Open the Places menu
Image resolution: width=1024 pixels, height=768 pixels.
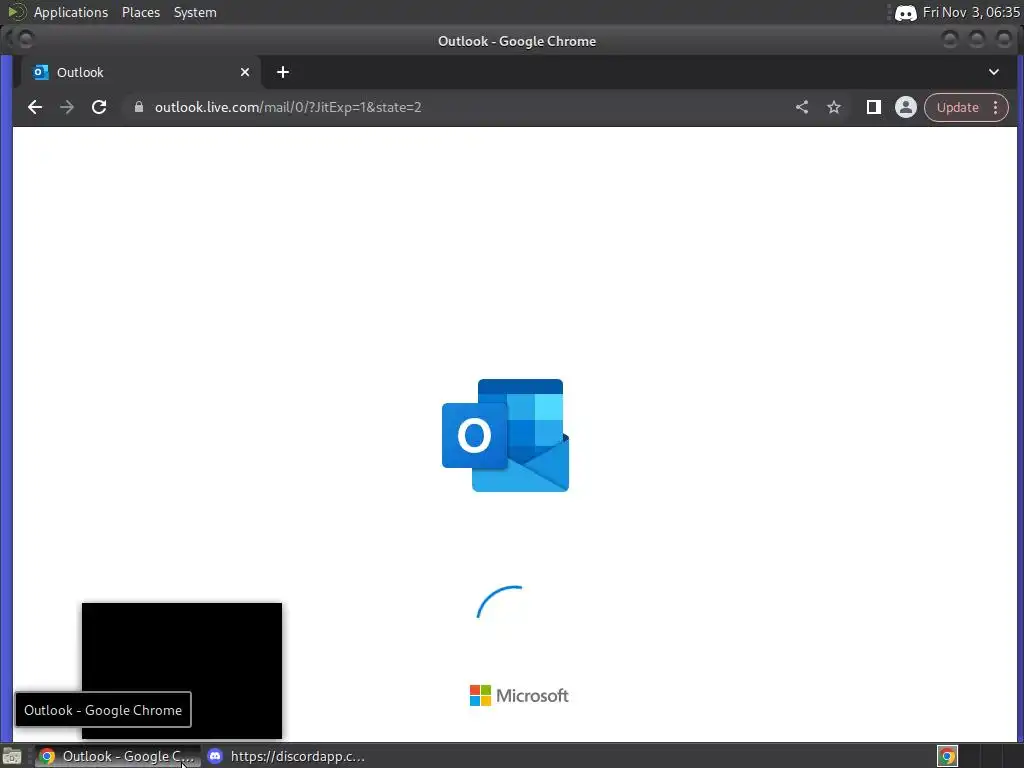coord(141,12)
